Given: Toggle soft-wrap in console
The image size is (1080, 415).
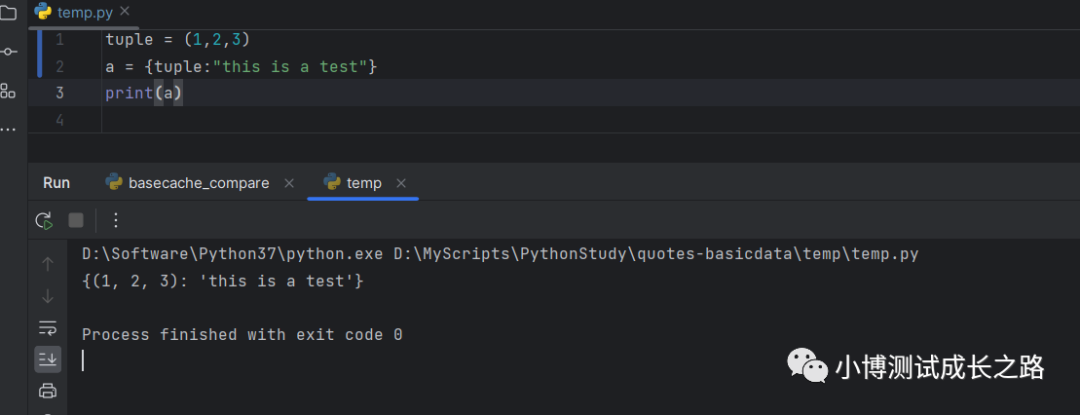Looking at the screenshot, I should coord(48,327).
